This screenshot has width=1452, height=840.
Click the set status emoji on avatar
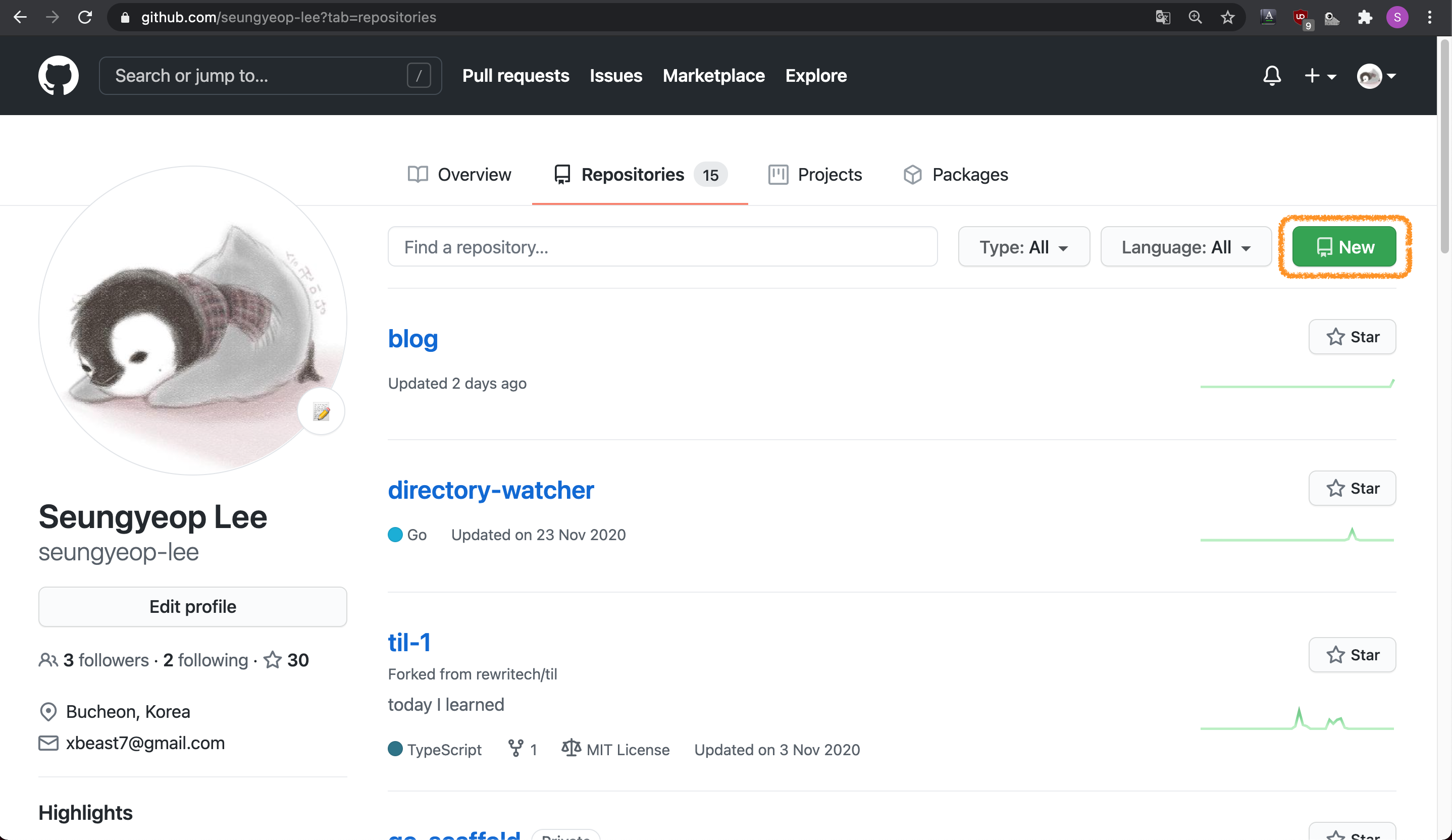point(321,411)
